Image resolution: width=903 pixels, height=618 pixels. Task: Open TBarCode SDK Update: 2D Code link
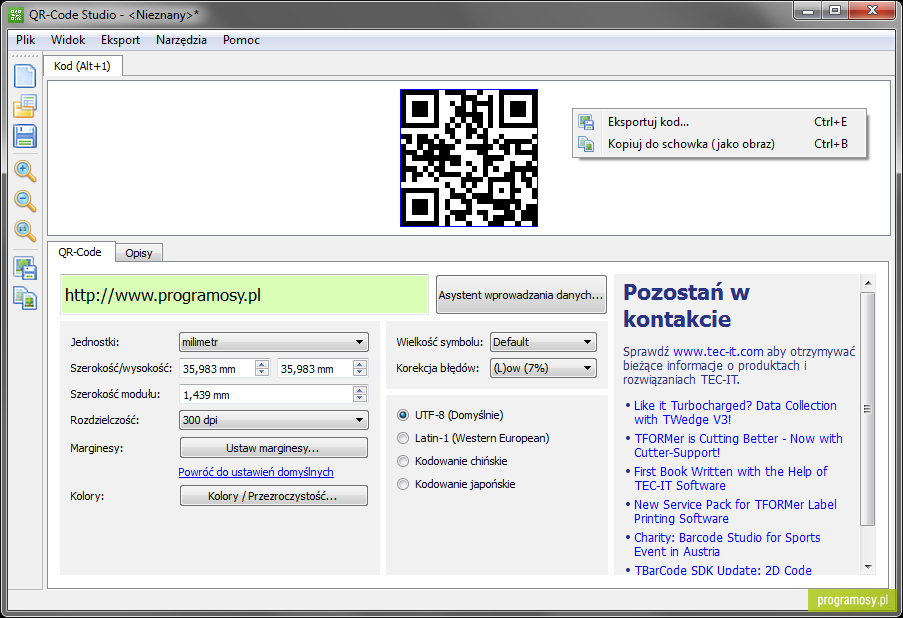[723, 570]
